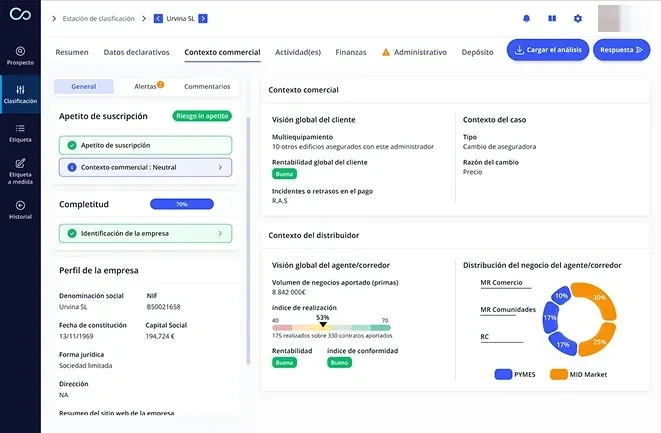Click the date 13/11/1969

point(76,336)
